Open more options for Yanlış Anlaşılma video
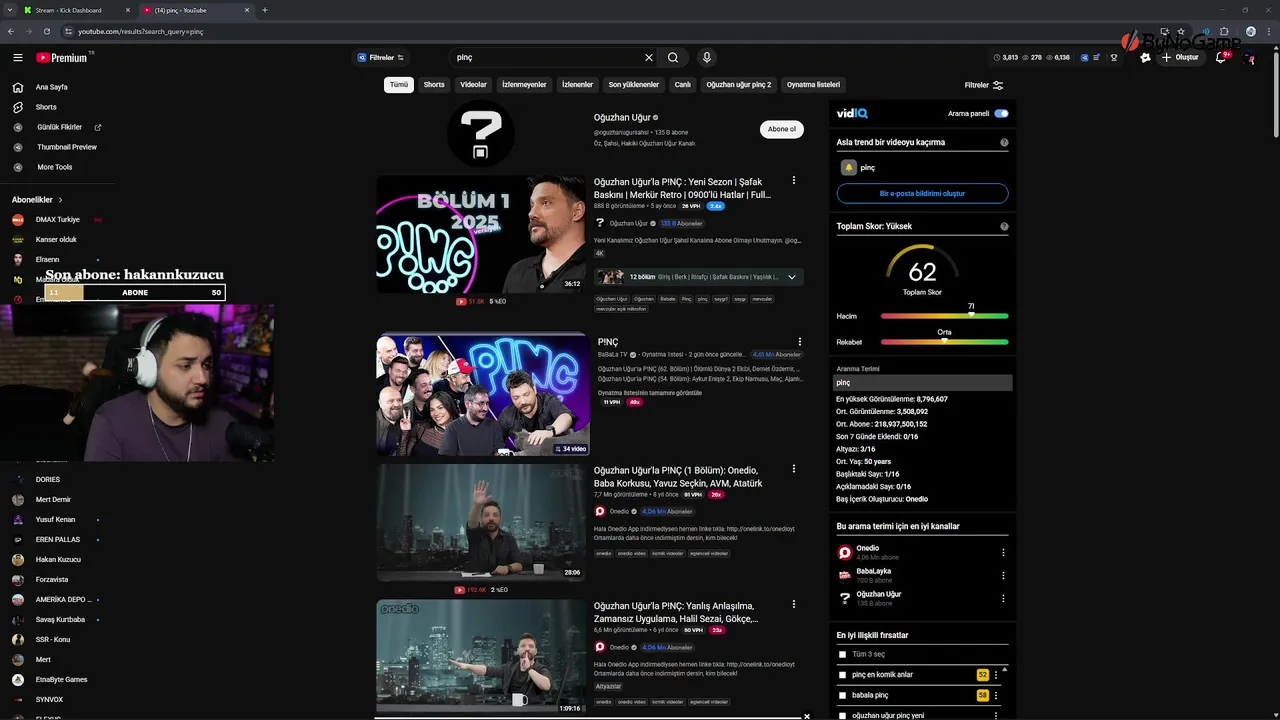The width and height of the screenshot is (1280, 720). [794, 605]
